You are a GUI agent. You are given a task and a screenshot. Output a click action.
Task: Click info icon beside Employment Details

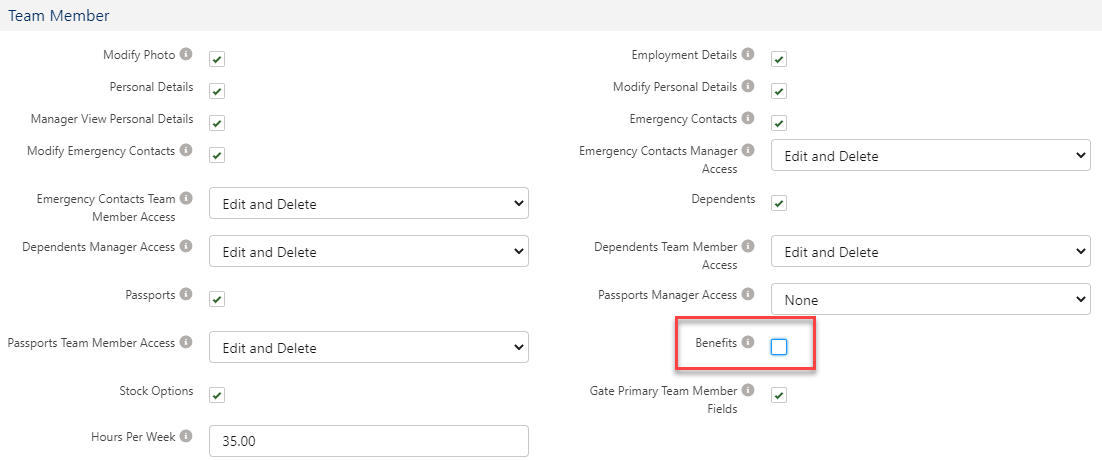[748, 55]
